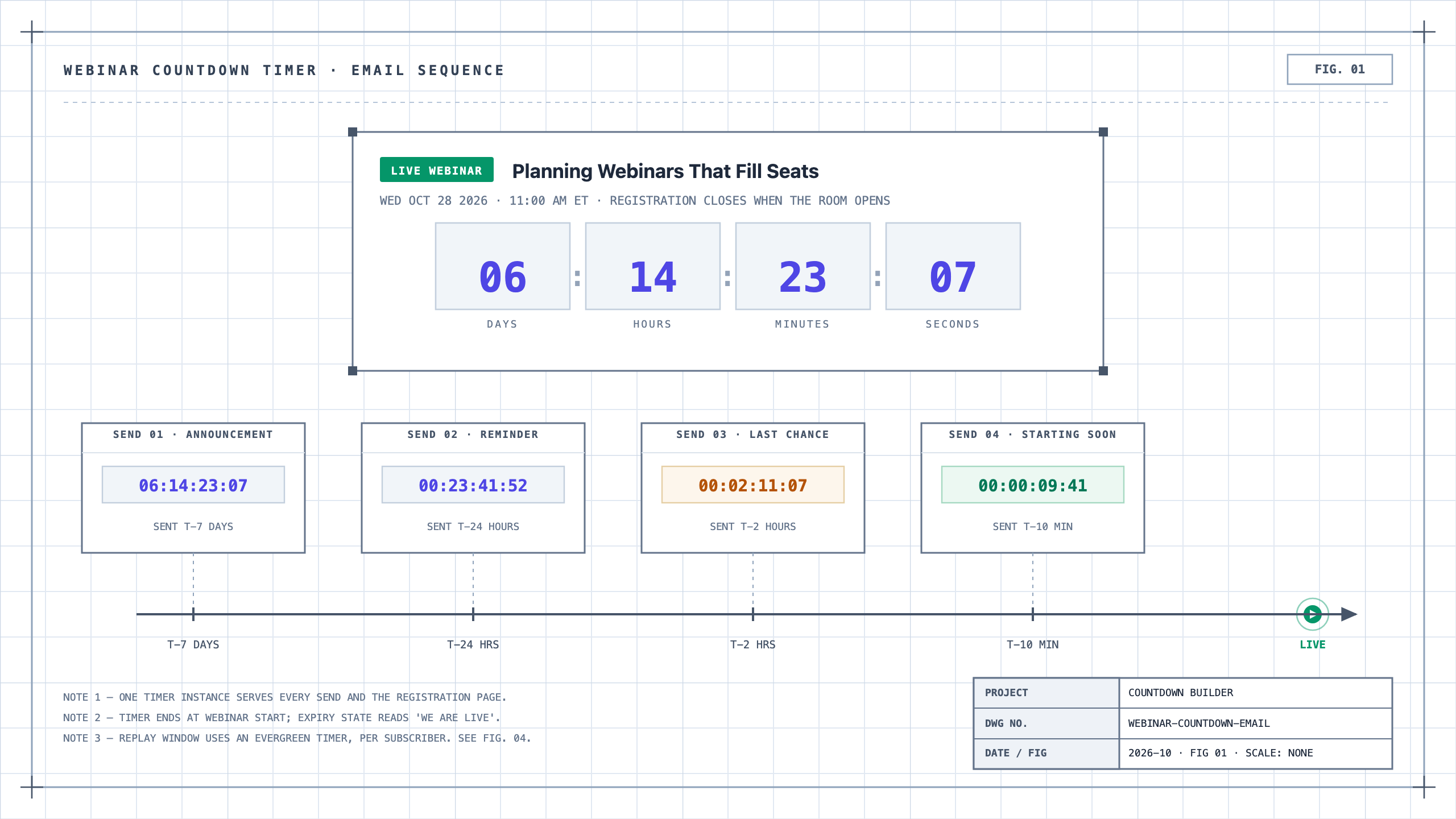The width and height of the screenshot is (1456, 819).
Task: Click the LIVE WEBINAR badge
Action: coord(436,169)
